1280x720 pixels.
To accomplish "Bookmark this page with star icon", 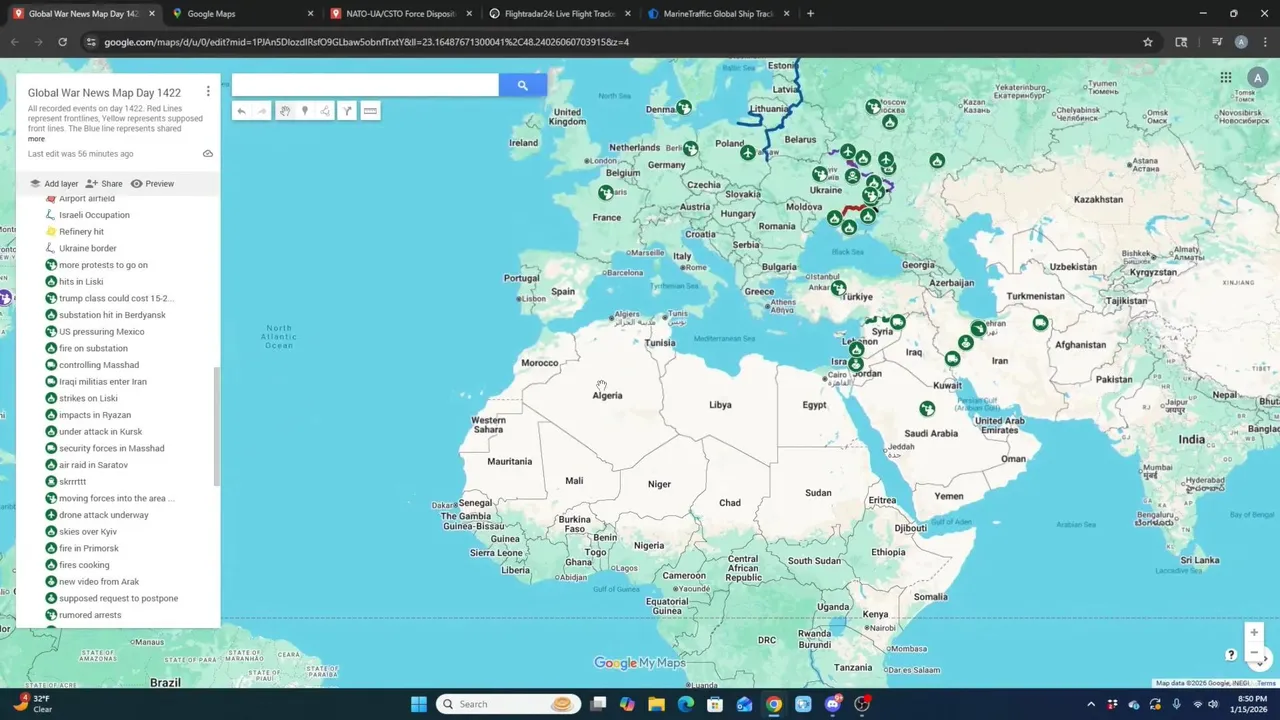I will [1148, 42].
